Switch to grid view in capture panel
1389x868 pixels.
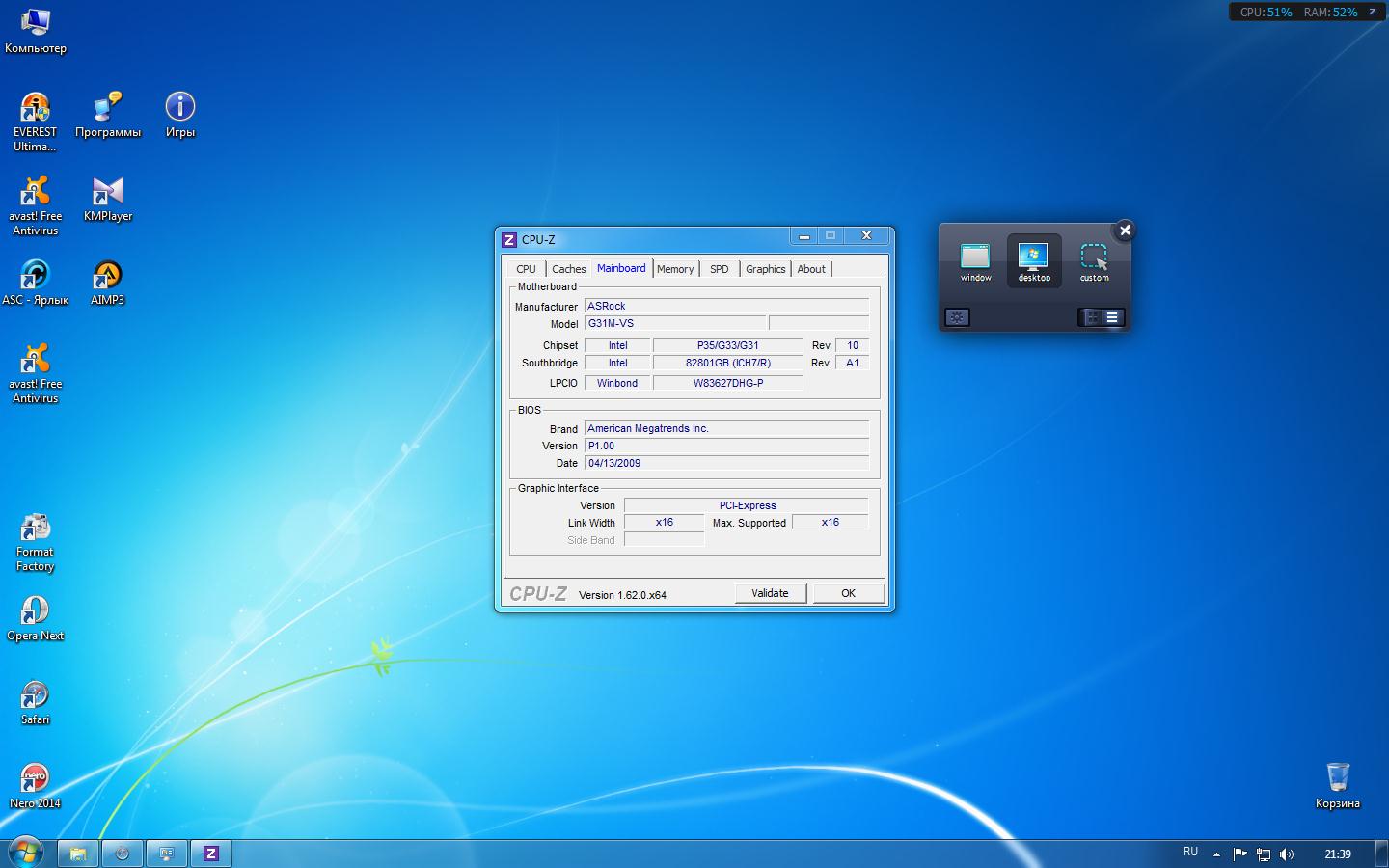point(1092,317)
